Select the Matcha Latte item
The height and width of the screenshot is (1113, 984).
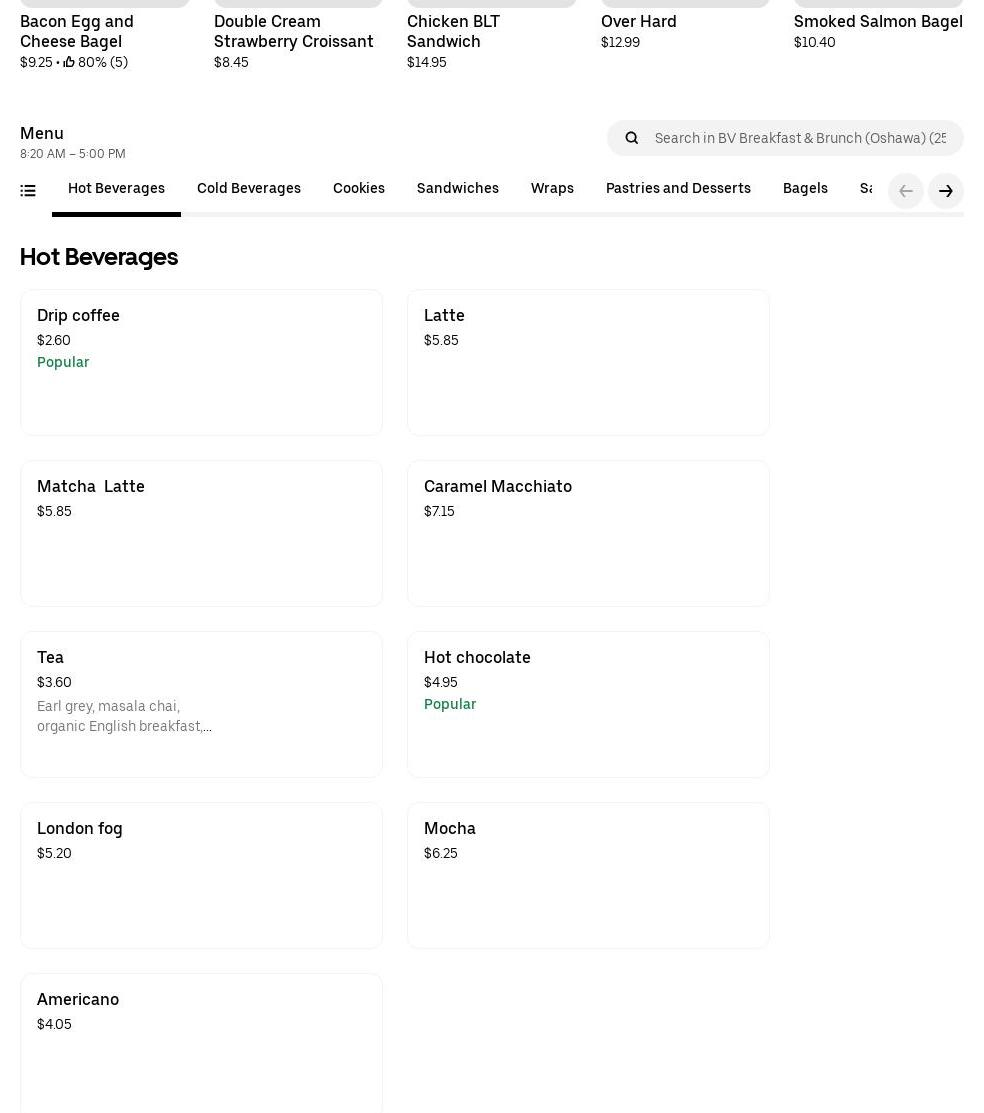pyautogui.click(x=201, y=533)
